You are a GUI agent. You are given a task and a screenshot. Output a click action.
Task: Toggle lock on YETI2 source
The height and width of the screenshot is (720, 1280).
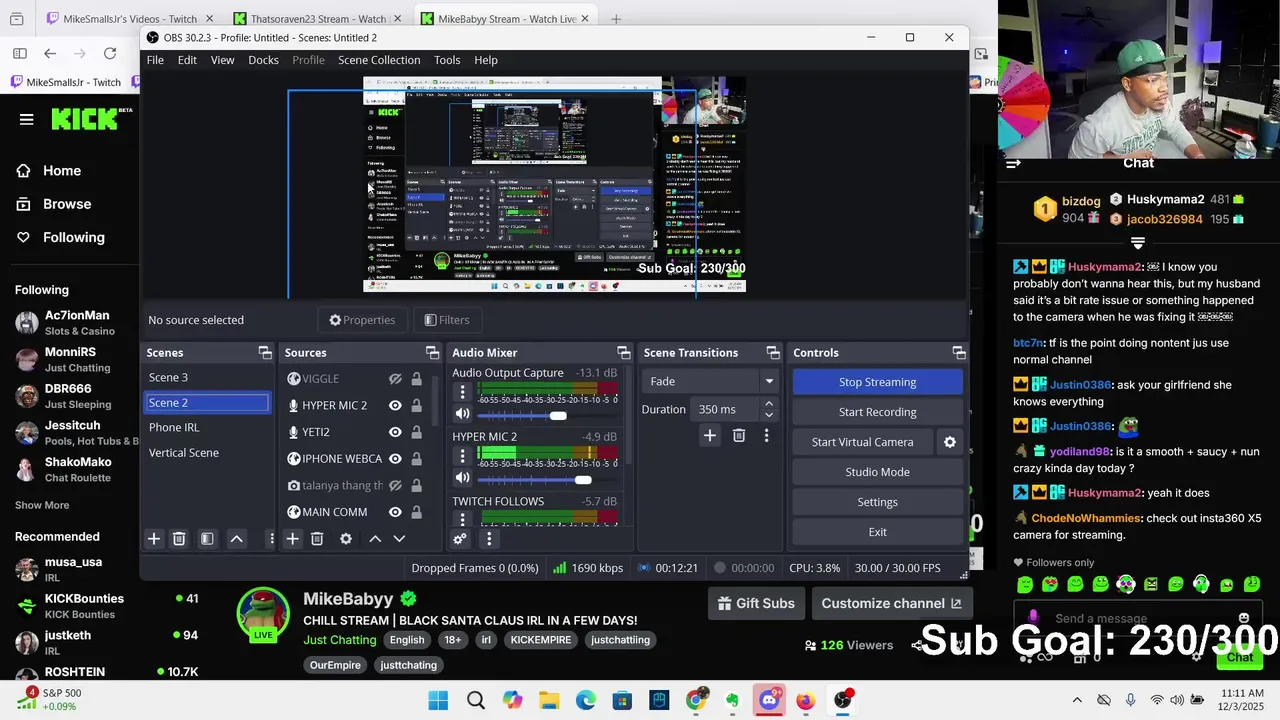pyautogui.click(x=416, y=432)
